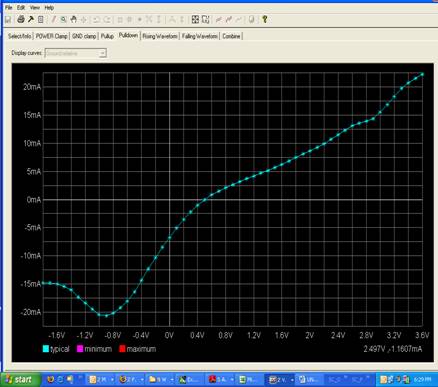This screenshot has height=387, width=438.
Task: Click the document sheet toolbar icon
Action: point(41,20)
